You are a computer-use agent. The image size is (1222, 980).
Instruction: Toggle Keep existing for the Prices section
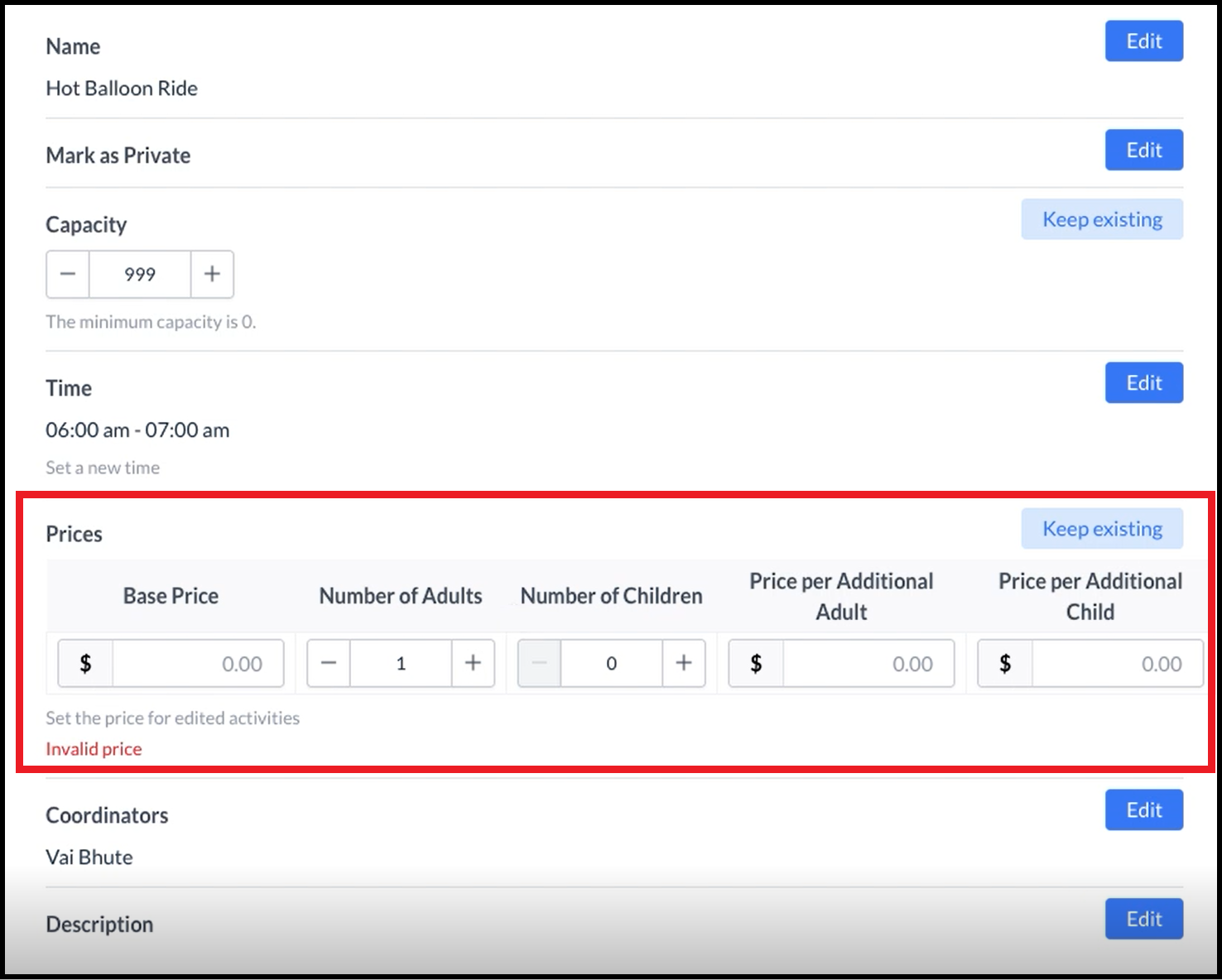pos(1102,528)
